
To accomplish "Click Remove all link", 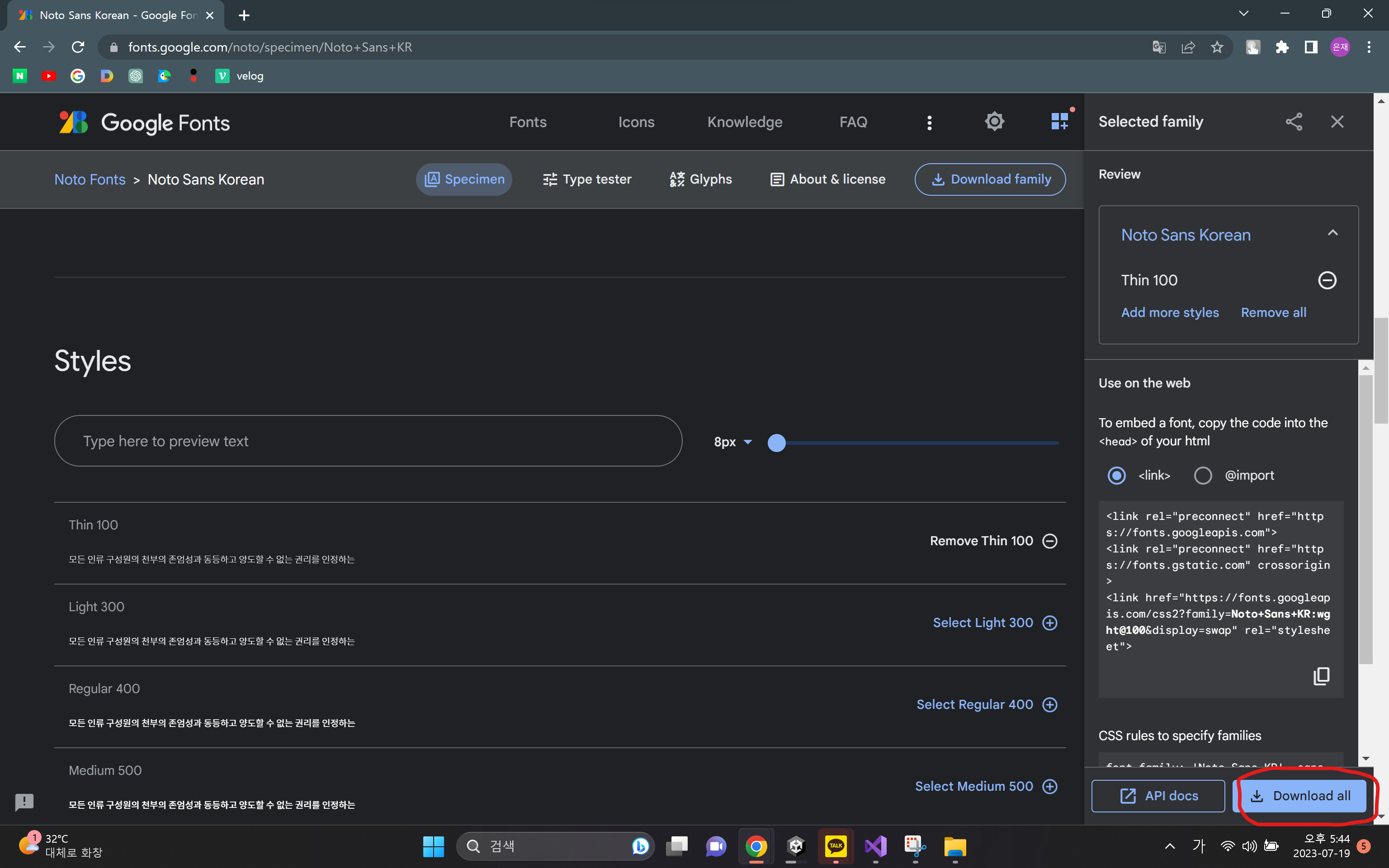I will pyautogui.click(x=1273, y=312).
